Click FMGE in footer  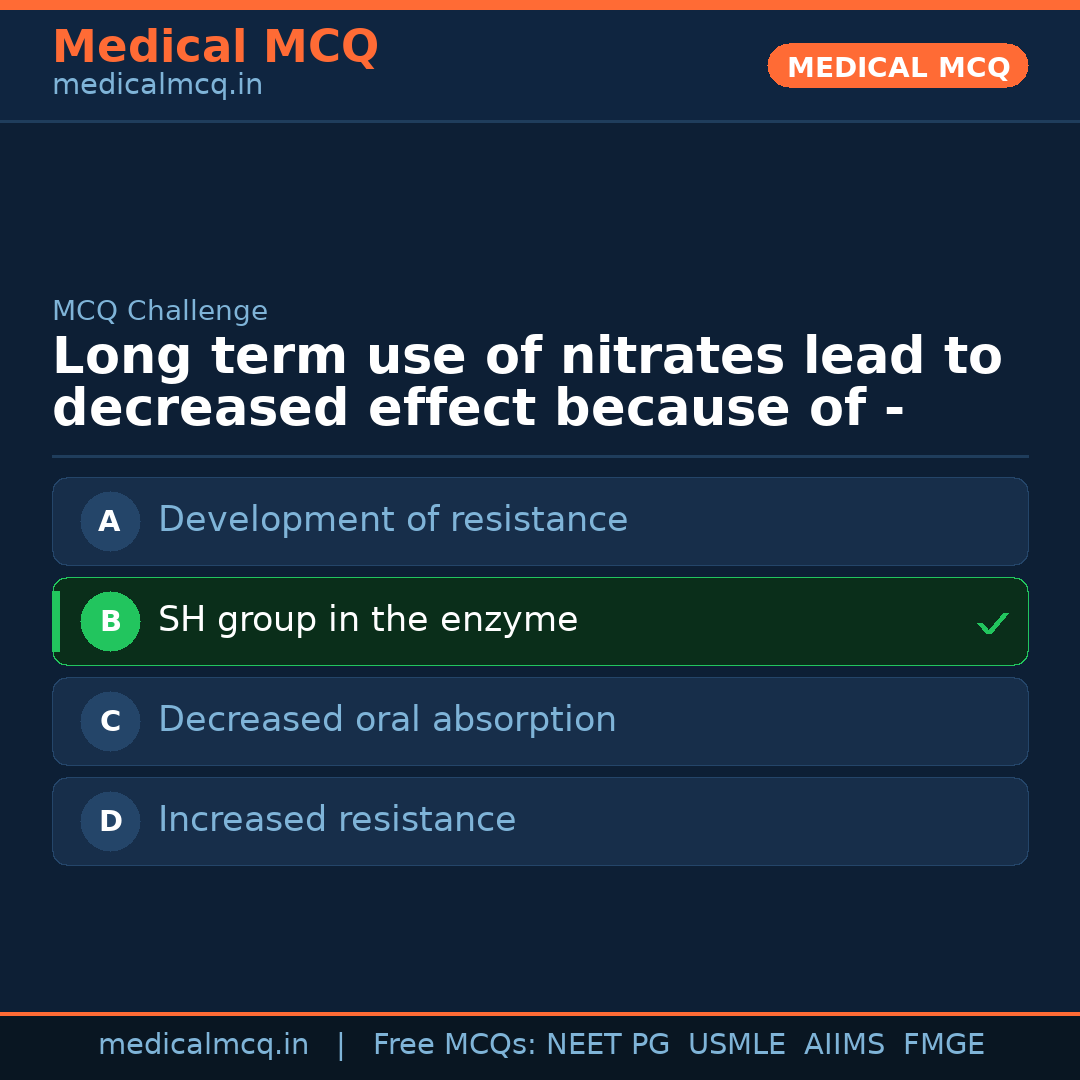click(943, 1045)
